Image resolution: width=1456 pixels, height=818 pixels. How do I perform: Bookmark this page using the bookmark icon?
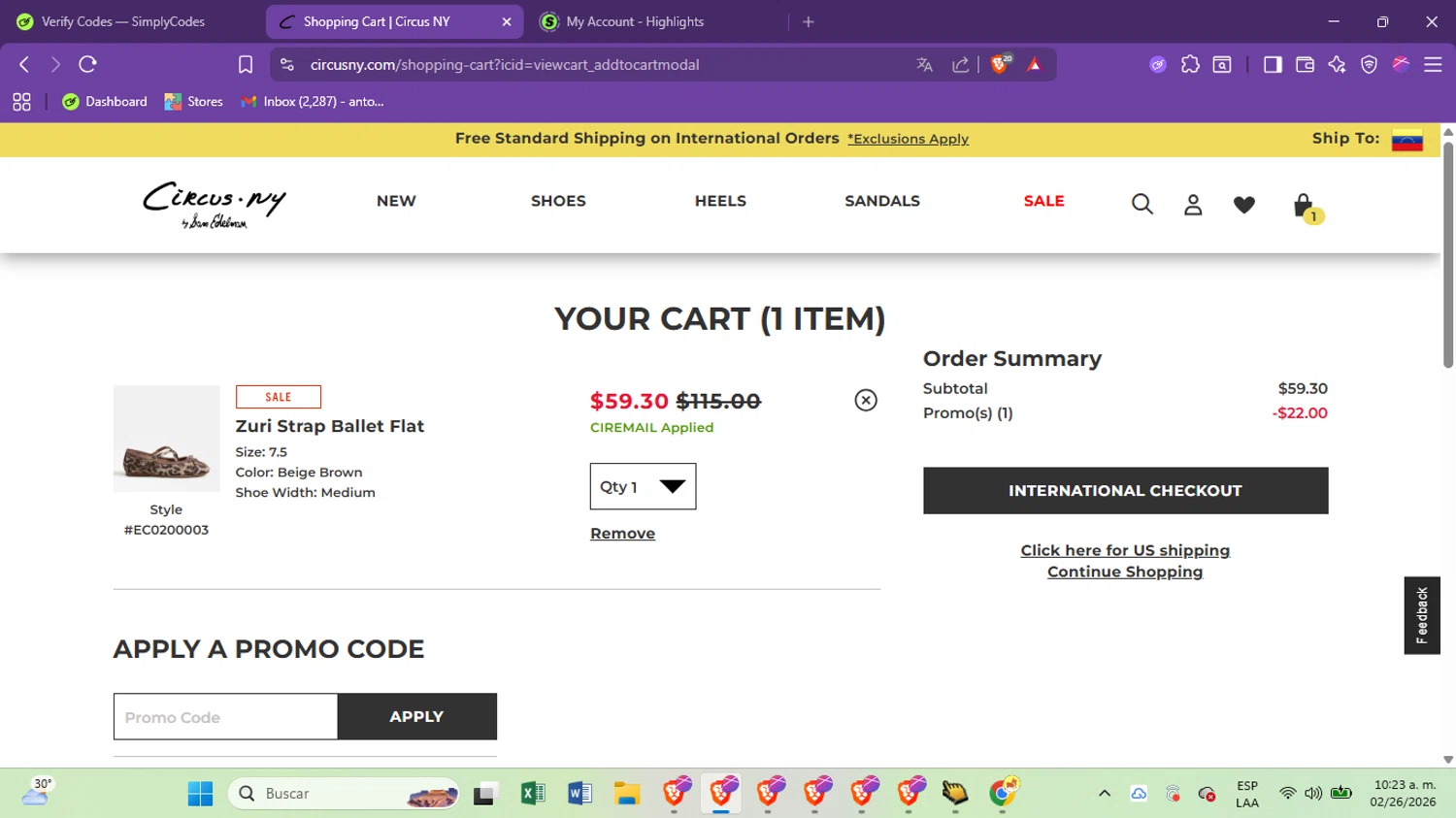pyautogui.click(x=246, y=64)
